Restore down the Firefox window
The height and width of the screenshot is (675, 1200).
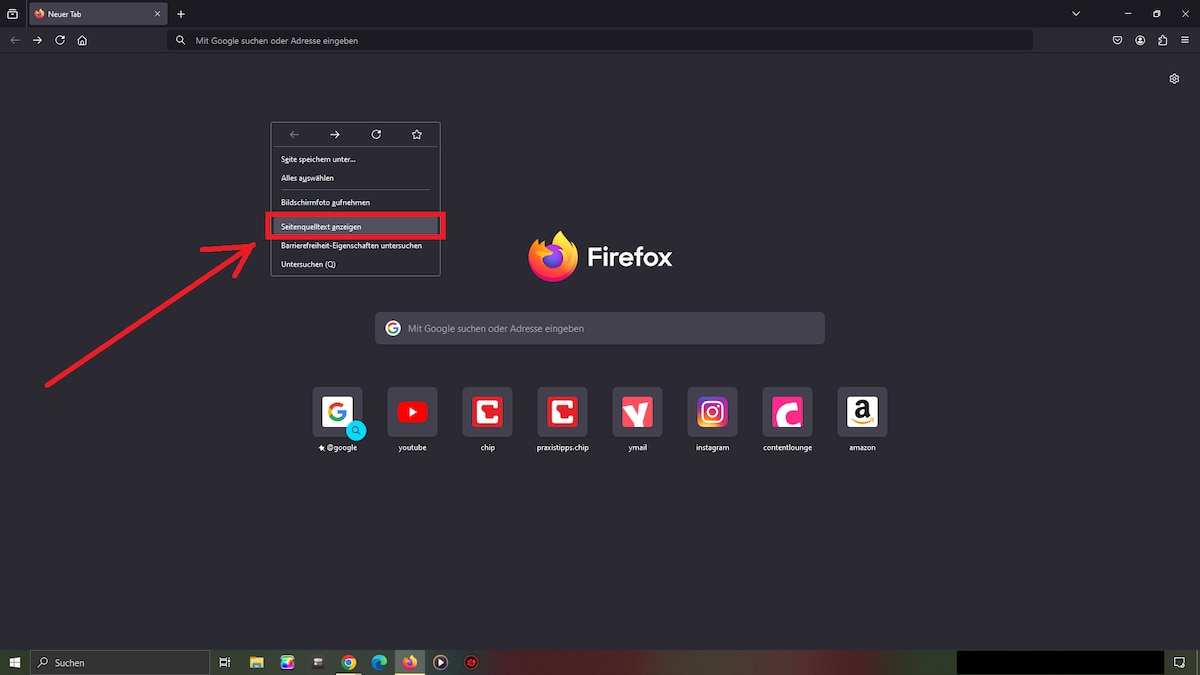coord(1156,14)
